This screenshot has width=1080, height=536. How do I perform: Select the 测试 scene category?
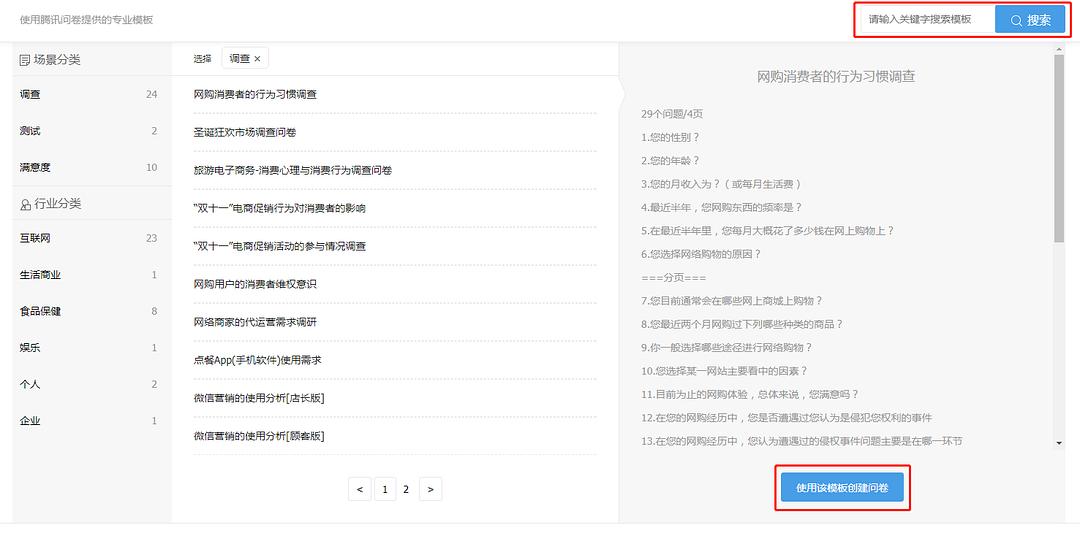(30, 131)
